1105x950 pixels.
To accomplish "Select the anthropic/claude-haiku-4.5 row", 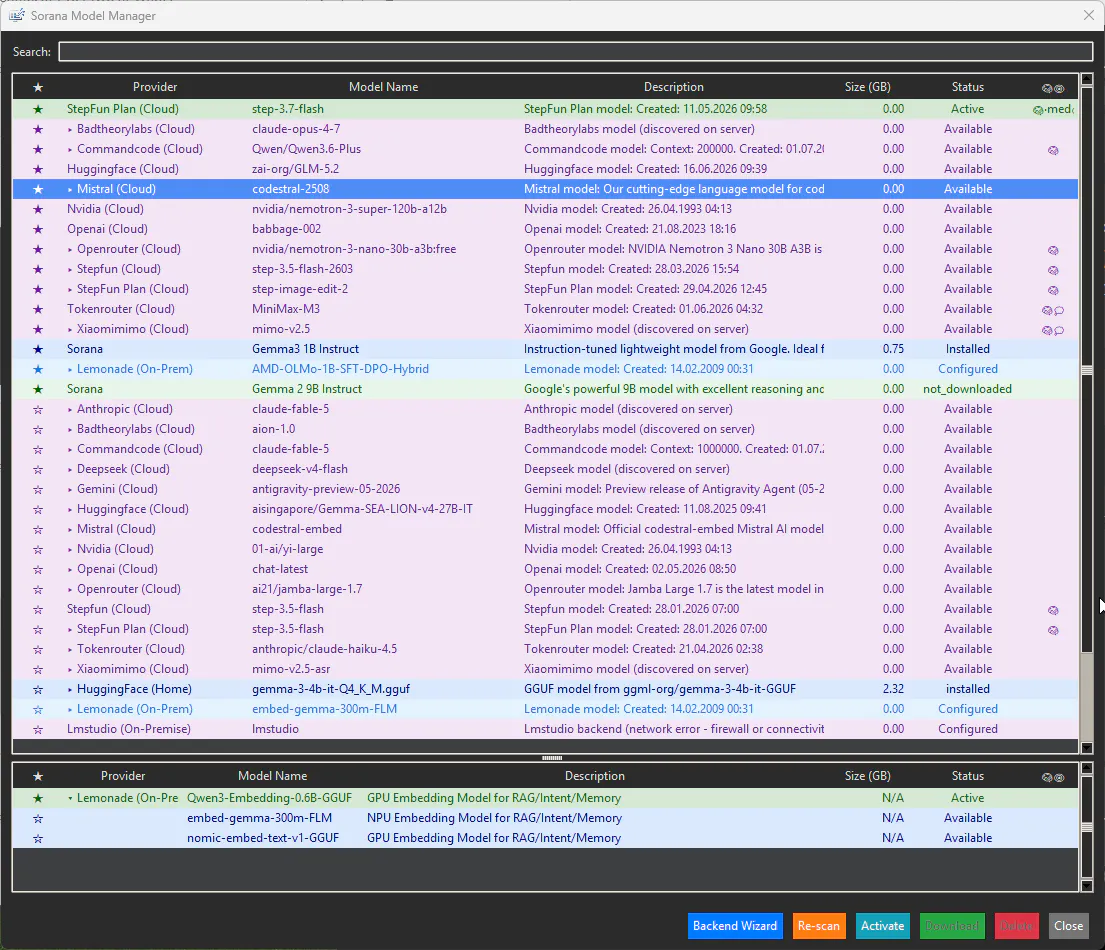I will click(x=545, y=649).
